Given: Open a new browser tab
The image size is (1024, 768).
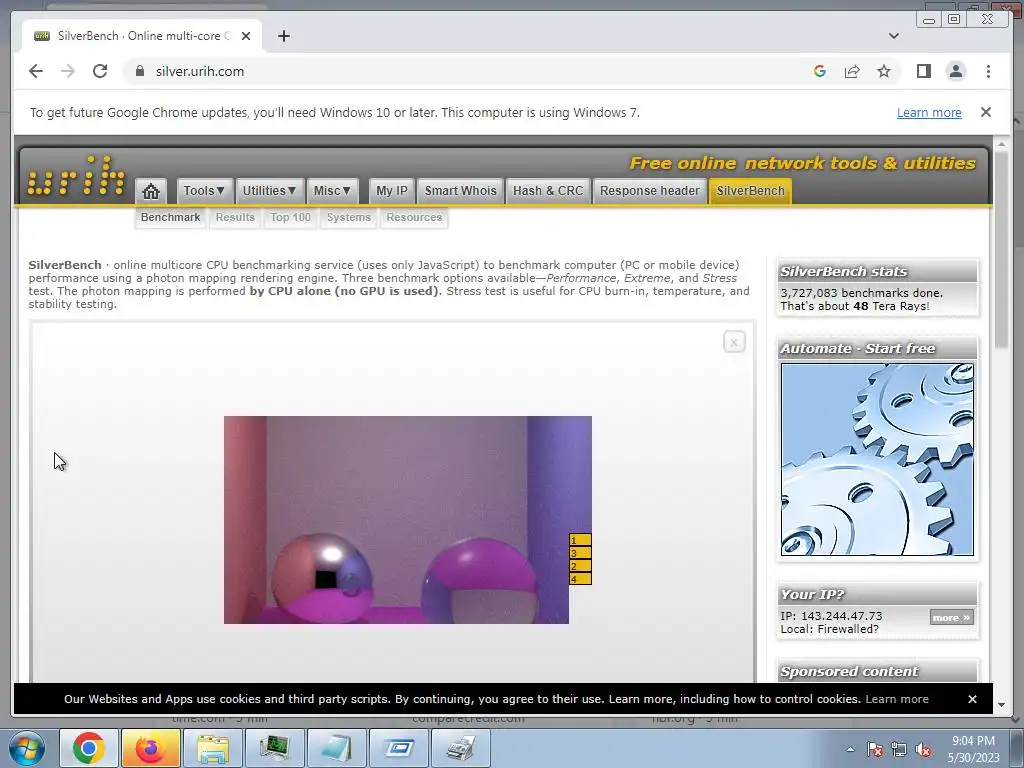Looking at the screenshot, I should point(283,36).
